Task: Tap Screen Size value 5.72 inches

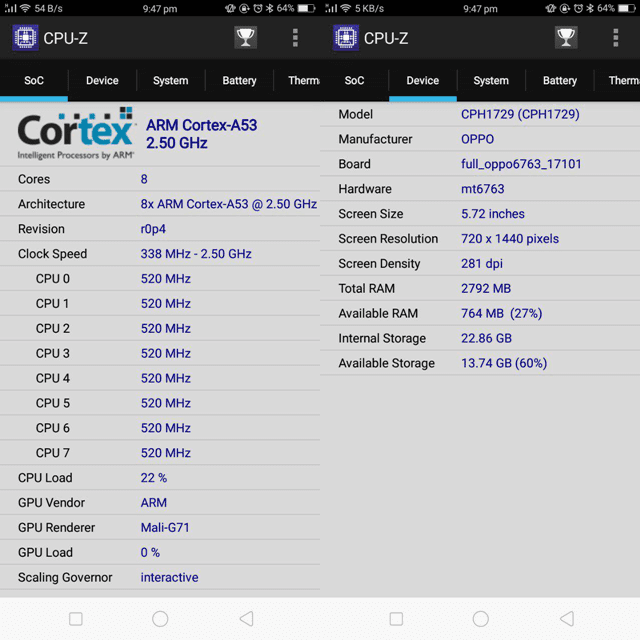Action: 493,214
